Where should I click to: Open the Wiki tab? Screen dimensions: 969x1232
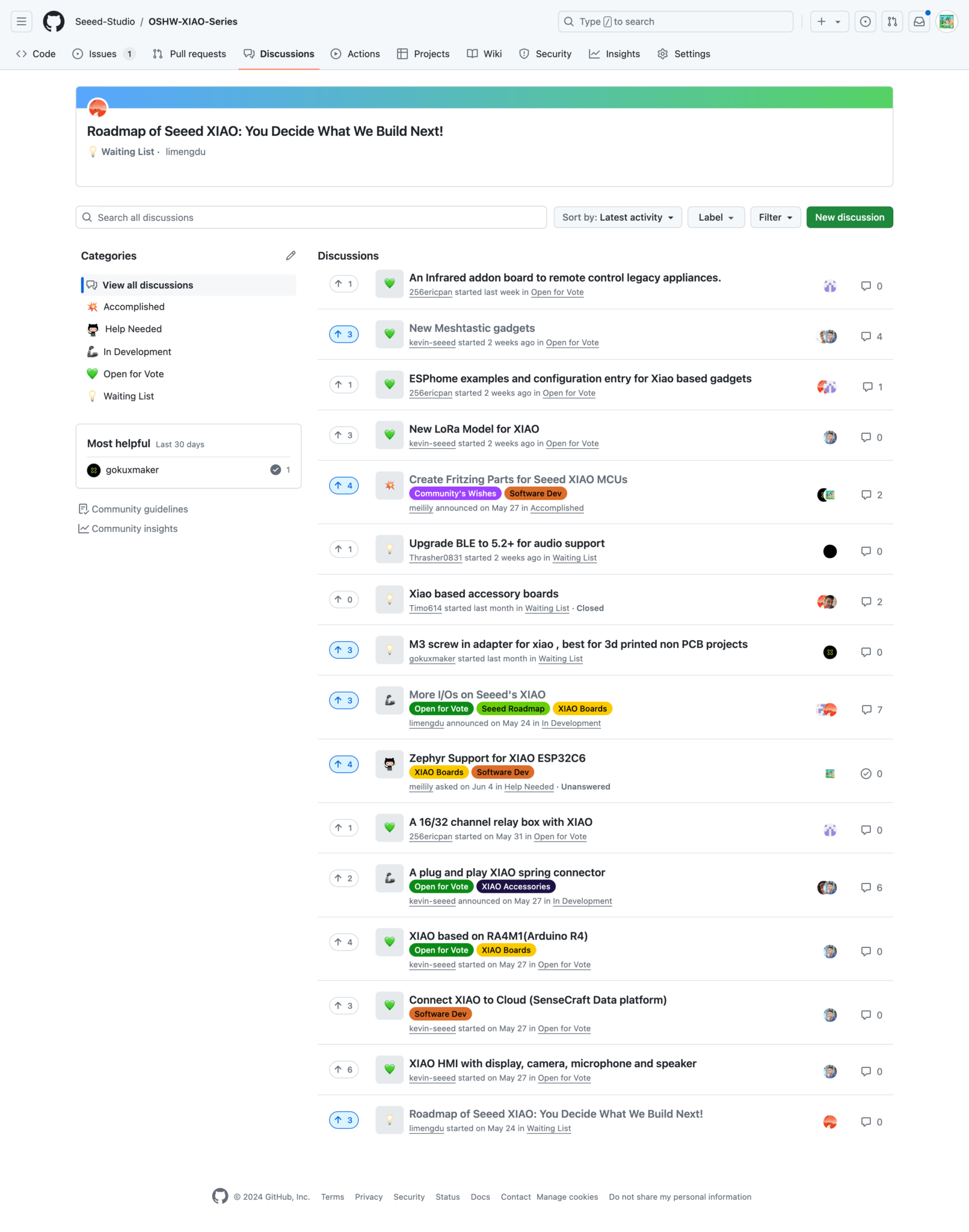pos(484,54)
